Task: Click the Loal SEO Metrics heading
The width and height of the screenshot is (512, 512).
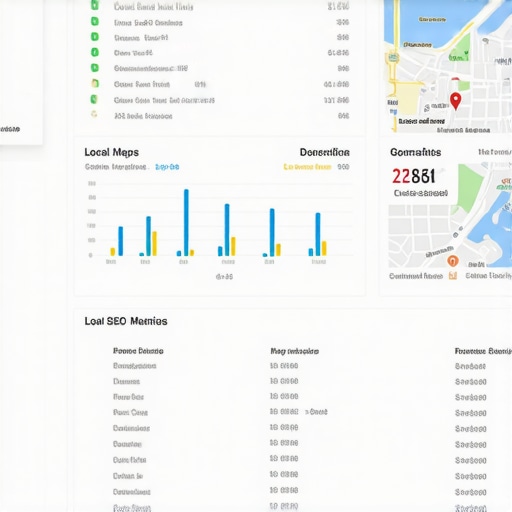Action: pyautogui.click(x=126, y=321)
